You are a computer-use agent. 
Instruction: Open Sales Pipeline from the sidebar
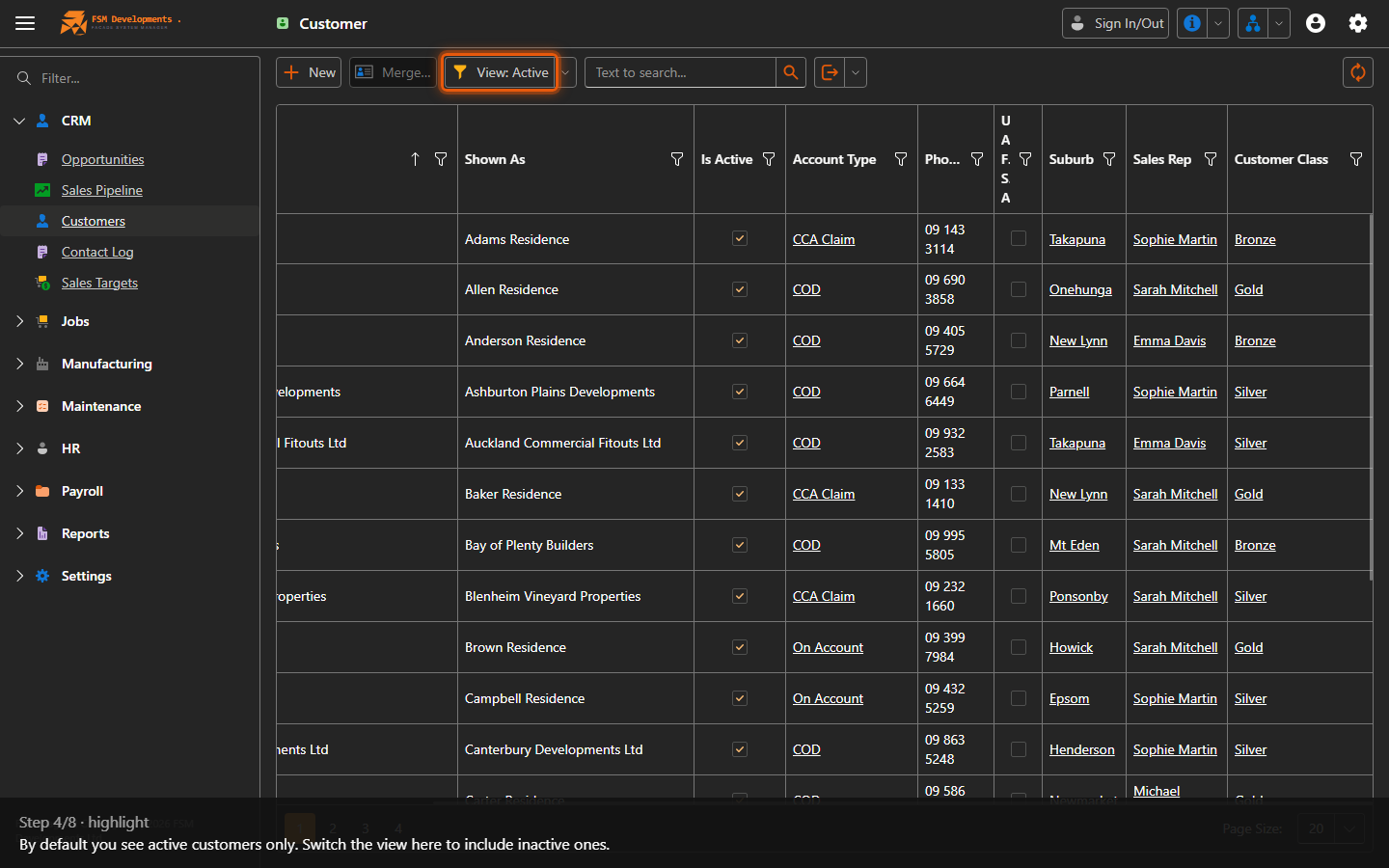pos(102,190)
